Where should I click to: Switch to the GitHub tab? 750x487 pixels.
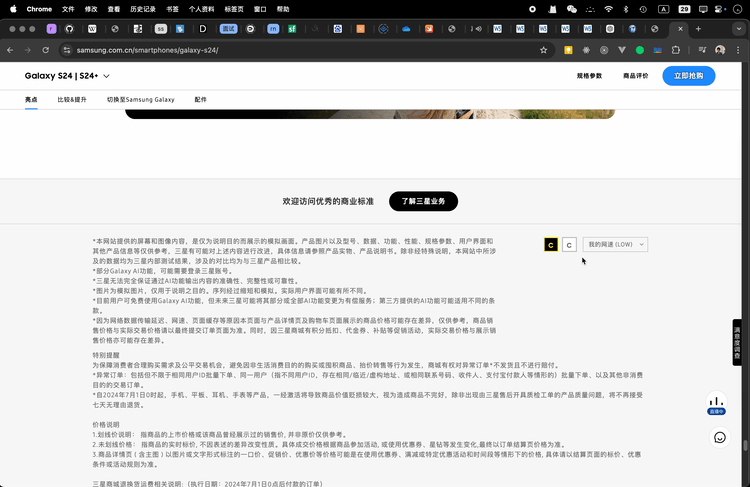(69, 29)
